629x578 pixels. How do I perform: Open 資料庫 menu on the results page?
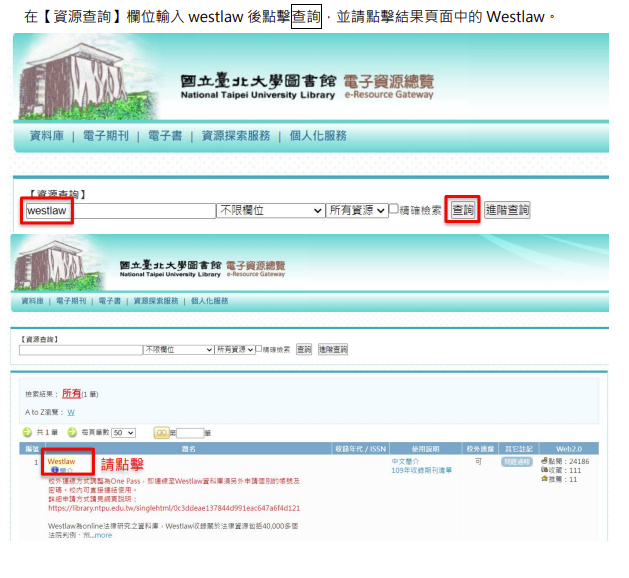click(x=32, y=301)
